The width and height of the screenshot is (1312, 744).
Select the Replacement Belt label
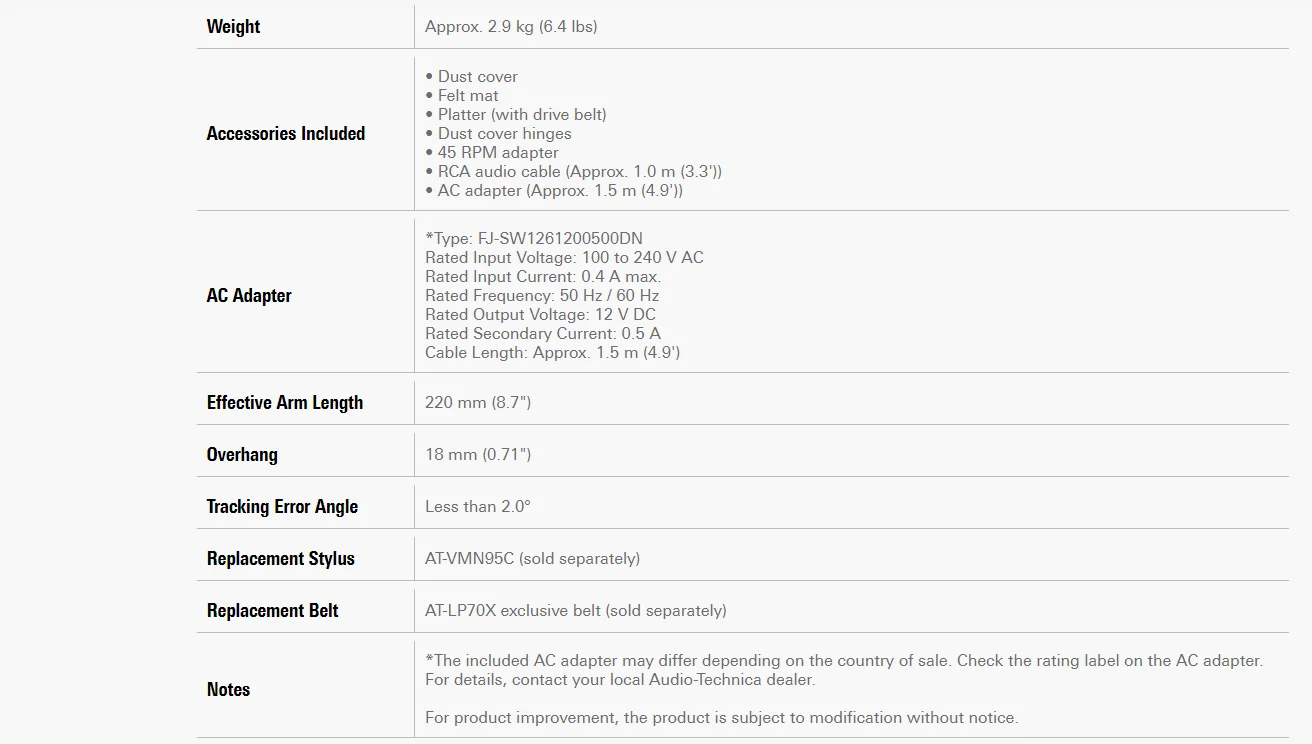click(273, 611)
